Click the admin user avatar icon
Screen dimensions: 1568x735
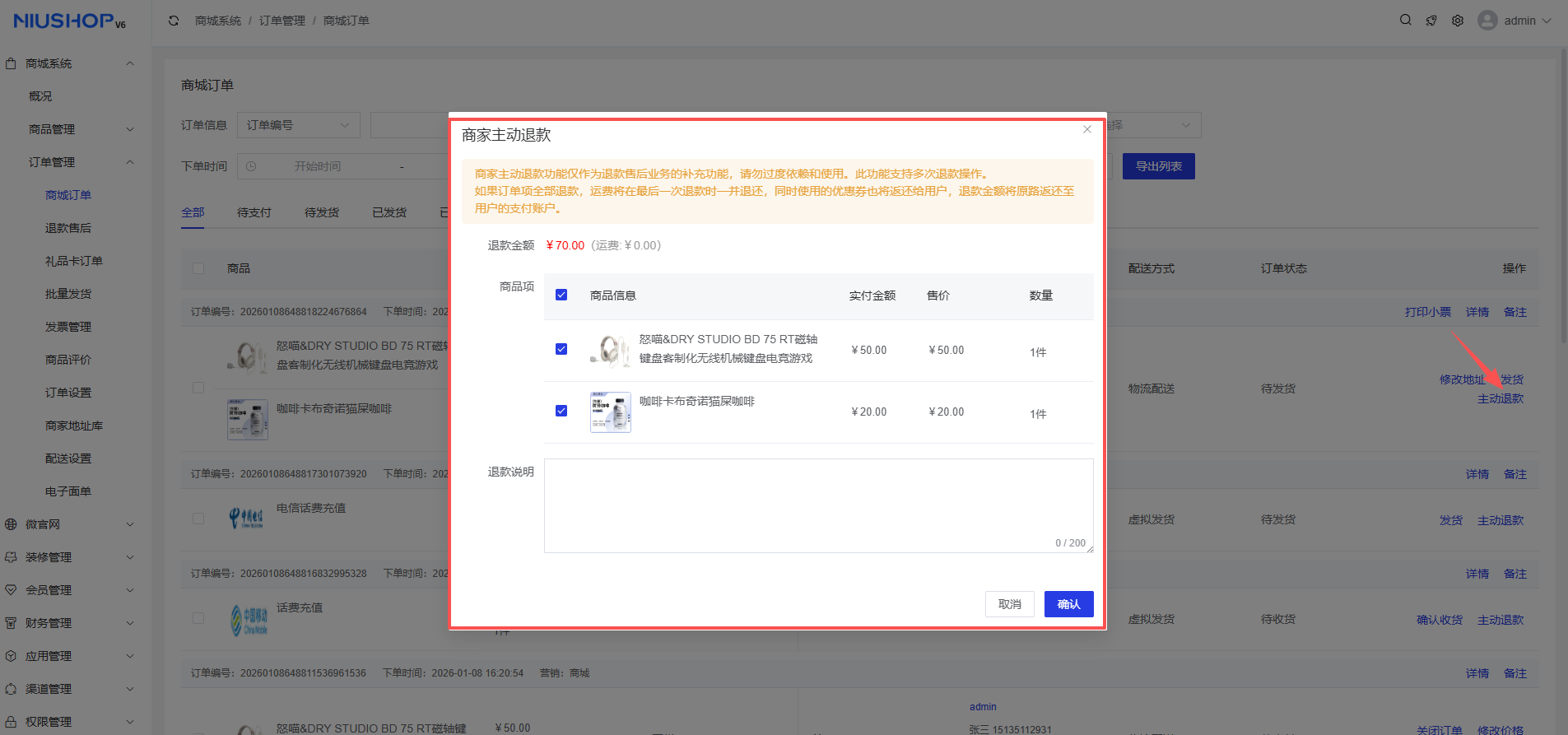click(x=1487, y=21)
